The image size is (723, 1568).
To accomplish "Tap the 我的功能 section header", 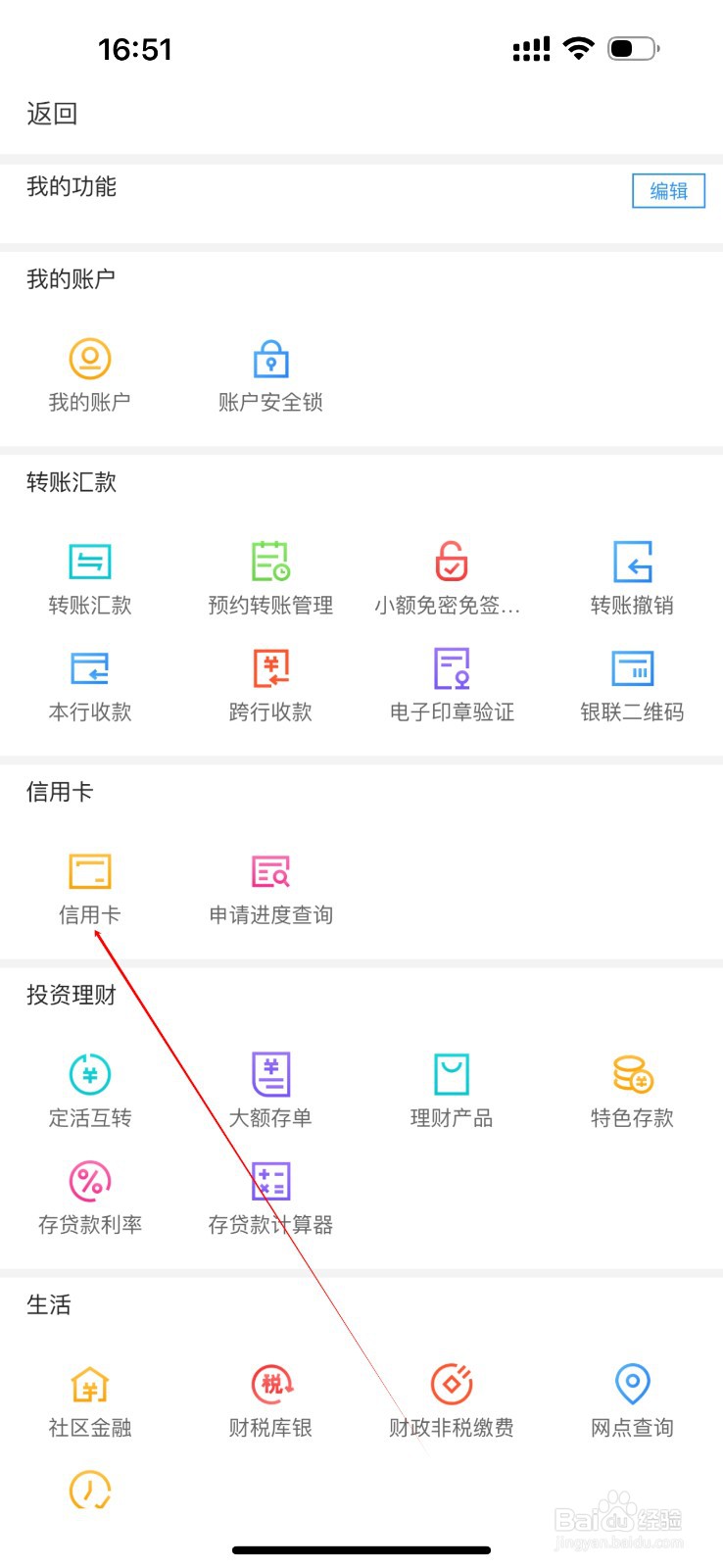I will click(72, 186).
